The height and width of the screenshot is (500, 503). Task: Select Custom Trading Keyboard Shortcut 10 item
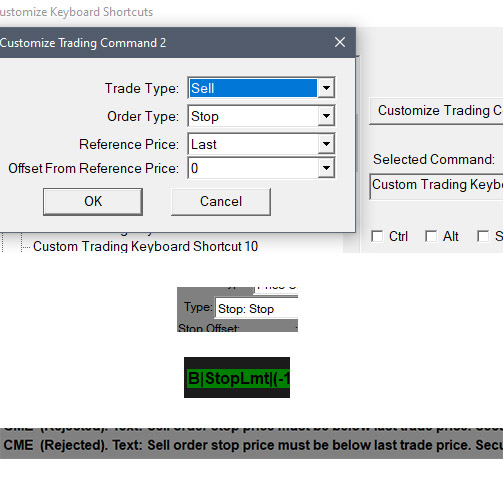pos(145,246)
